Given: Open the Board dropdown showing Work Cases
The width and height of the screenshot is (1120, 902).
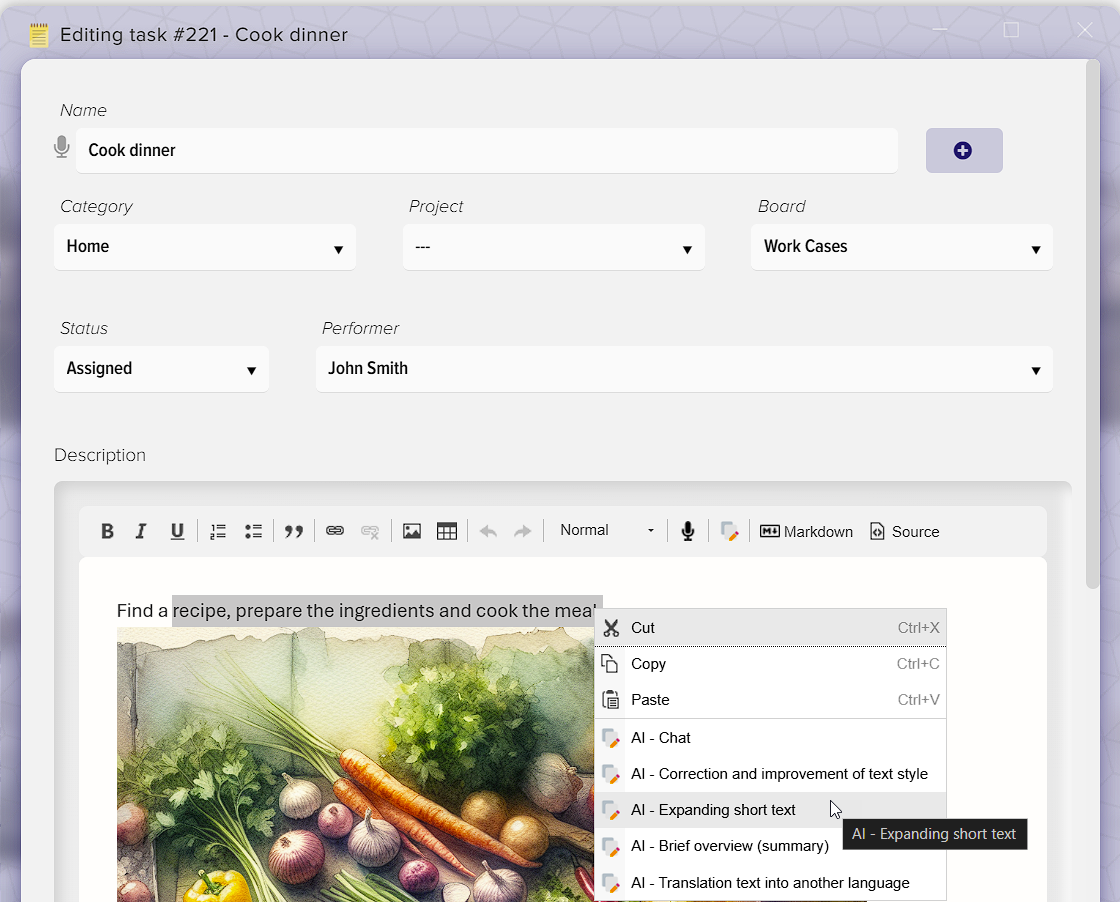Looking at the screenshot, I should pyautogui.click(x=901, y=247).
